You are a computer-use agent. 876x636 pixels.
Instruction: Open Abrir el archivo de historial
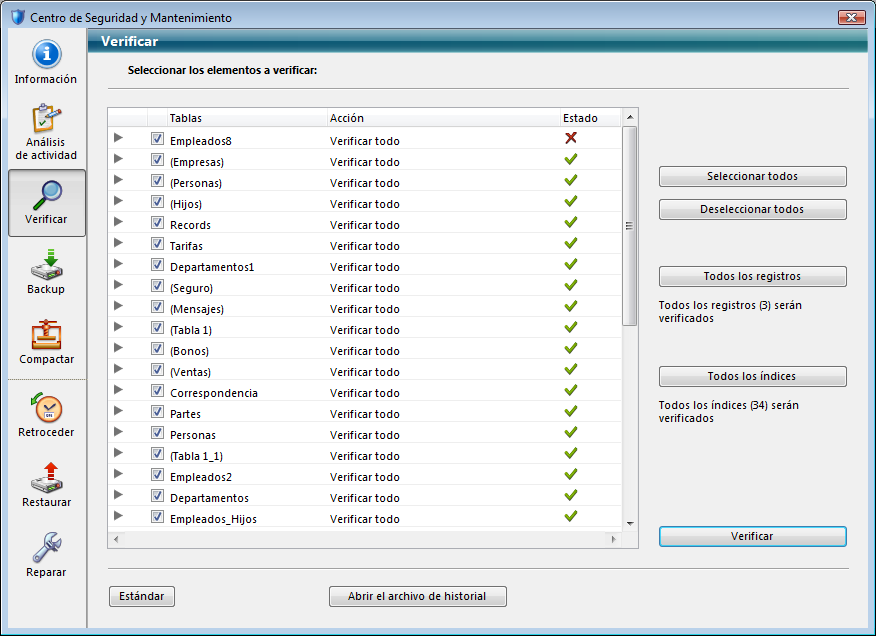(417, 596)
